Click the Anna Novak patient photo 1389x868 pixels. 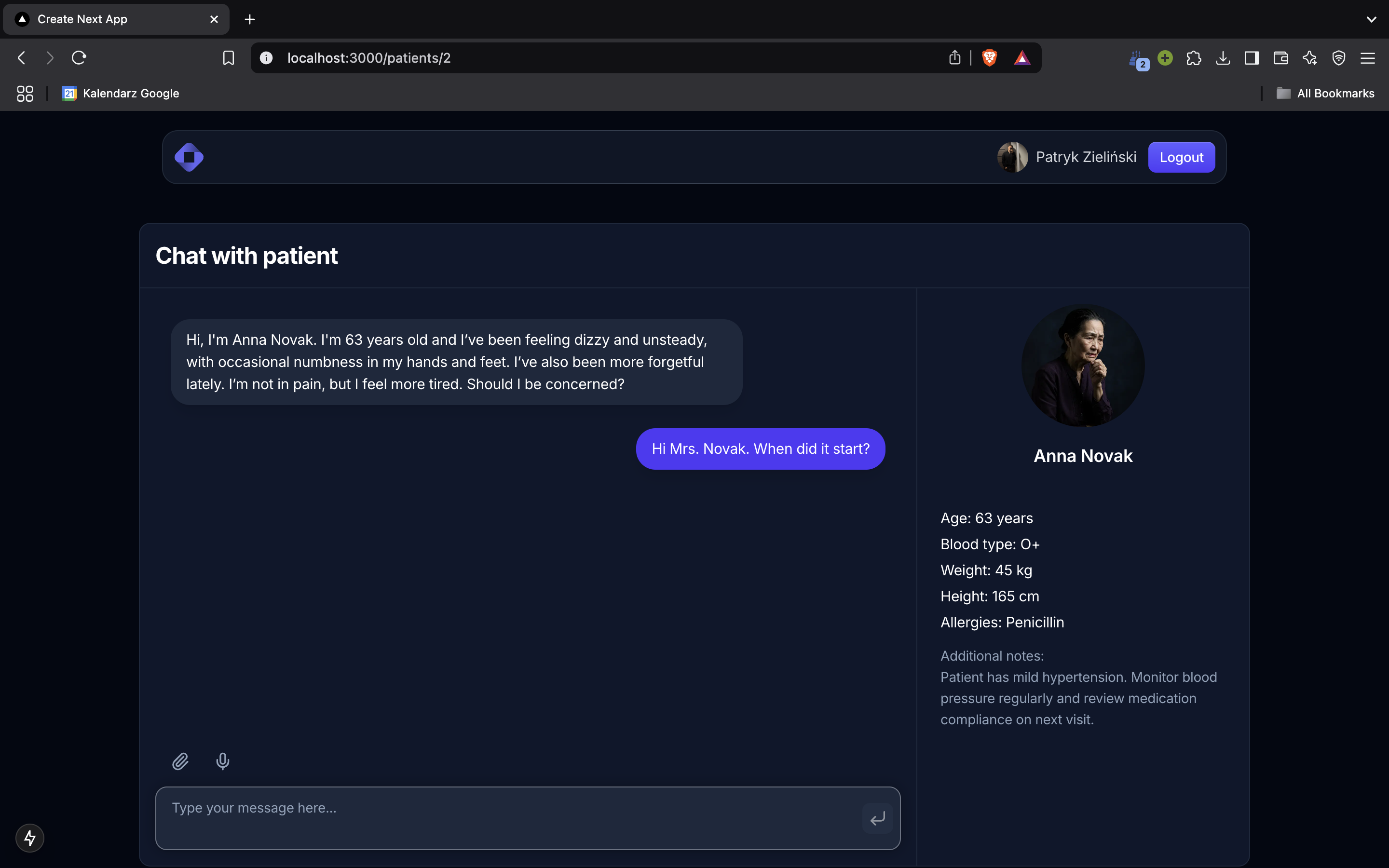[1082, 366]
